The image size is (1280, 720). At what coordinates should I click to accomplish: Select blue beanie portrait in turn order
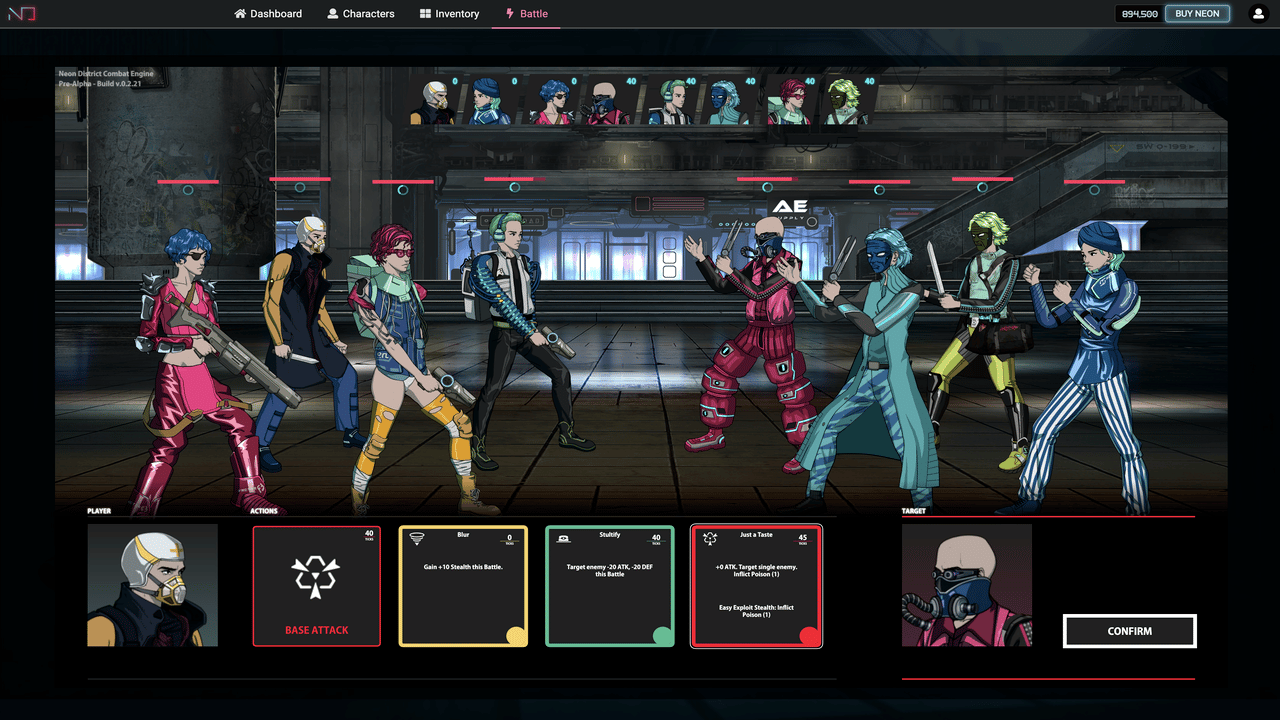point(491,102)
